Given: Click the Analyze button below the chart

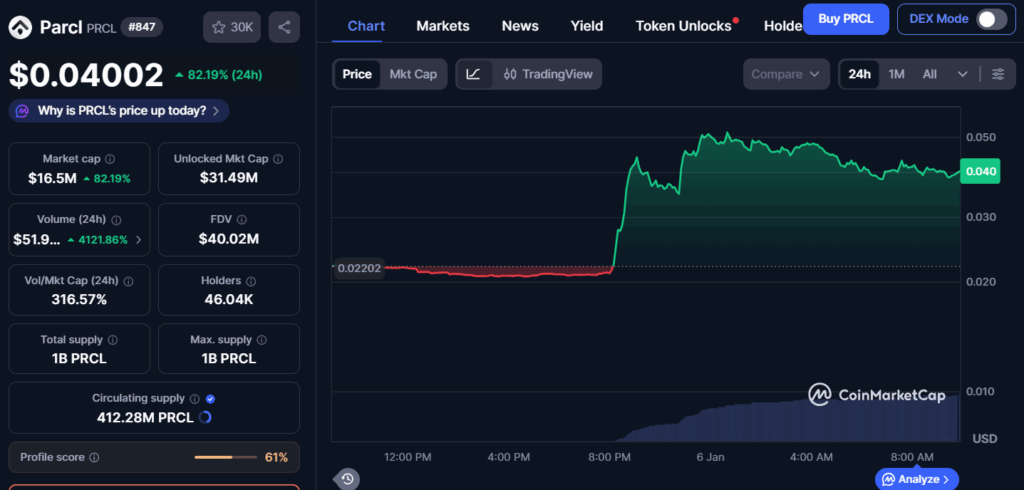Looking at the screenshot, I should coord(917,479).
